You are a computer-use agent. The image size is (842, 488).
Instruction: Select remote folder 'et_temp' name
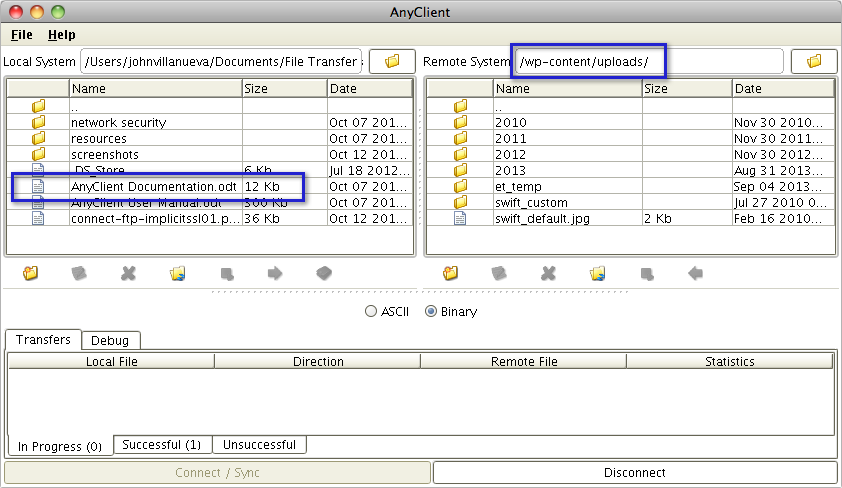click(518, 186)
